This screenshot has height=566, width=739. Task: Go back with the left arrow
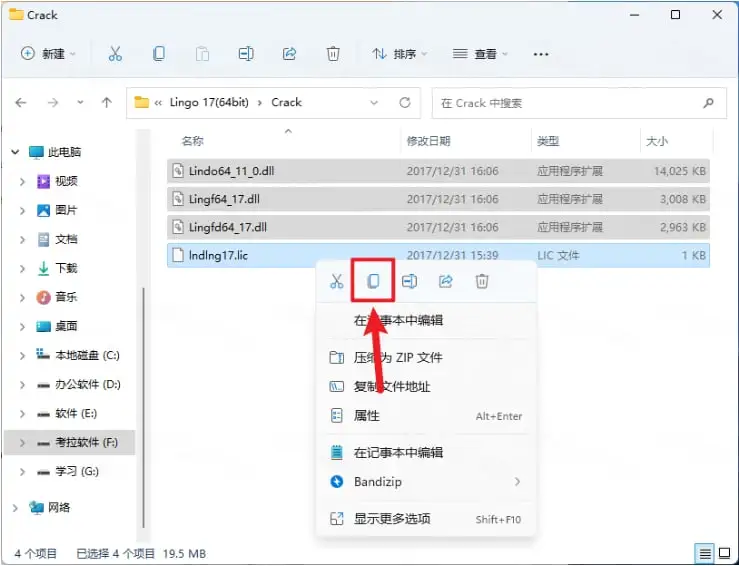pos(21,102)
